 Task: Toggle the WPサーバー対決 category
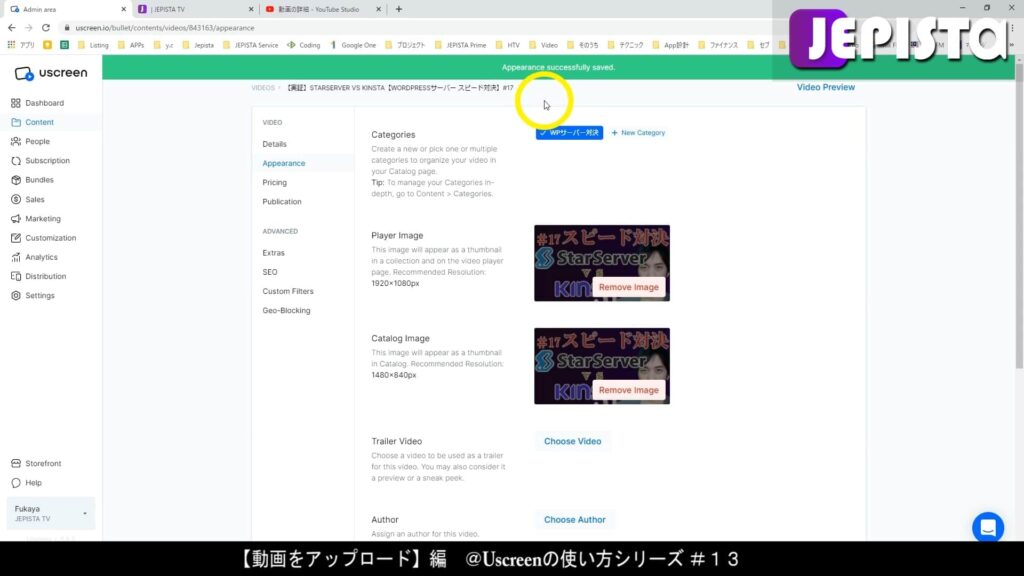coord(569,133)
